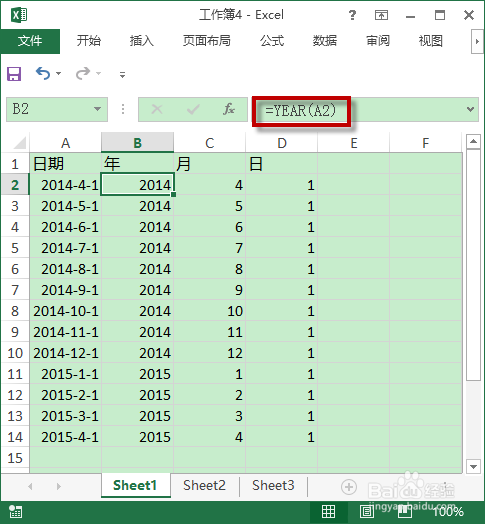Switch to Page Layout view icon

(367, 512)
